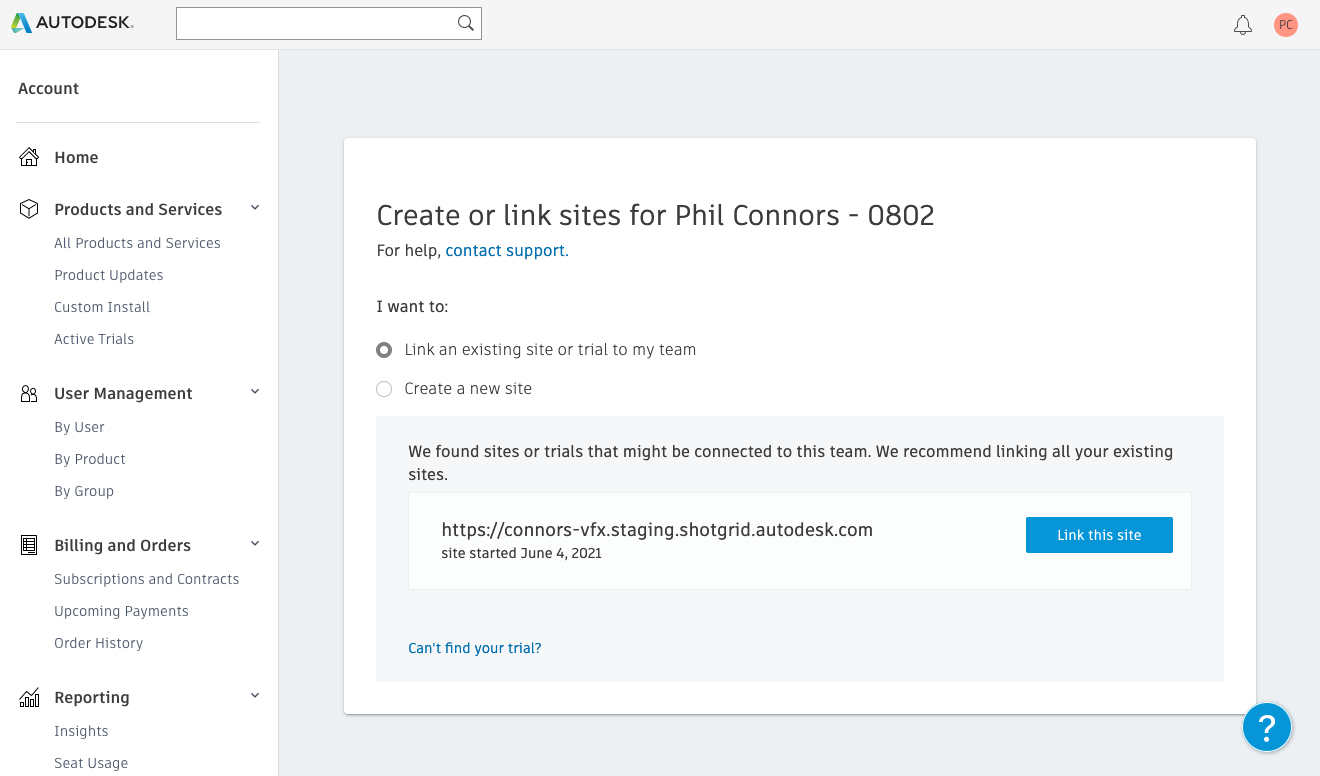Click the Autodesk logo
This screenshot has height=776, width=1320.
72,23
